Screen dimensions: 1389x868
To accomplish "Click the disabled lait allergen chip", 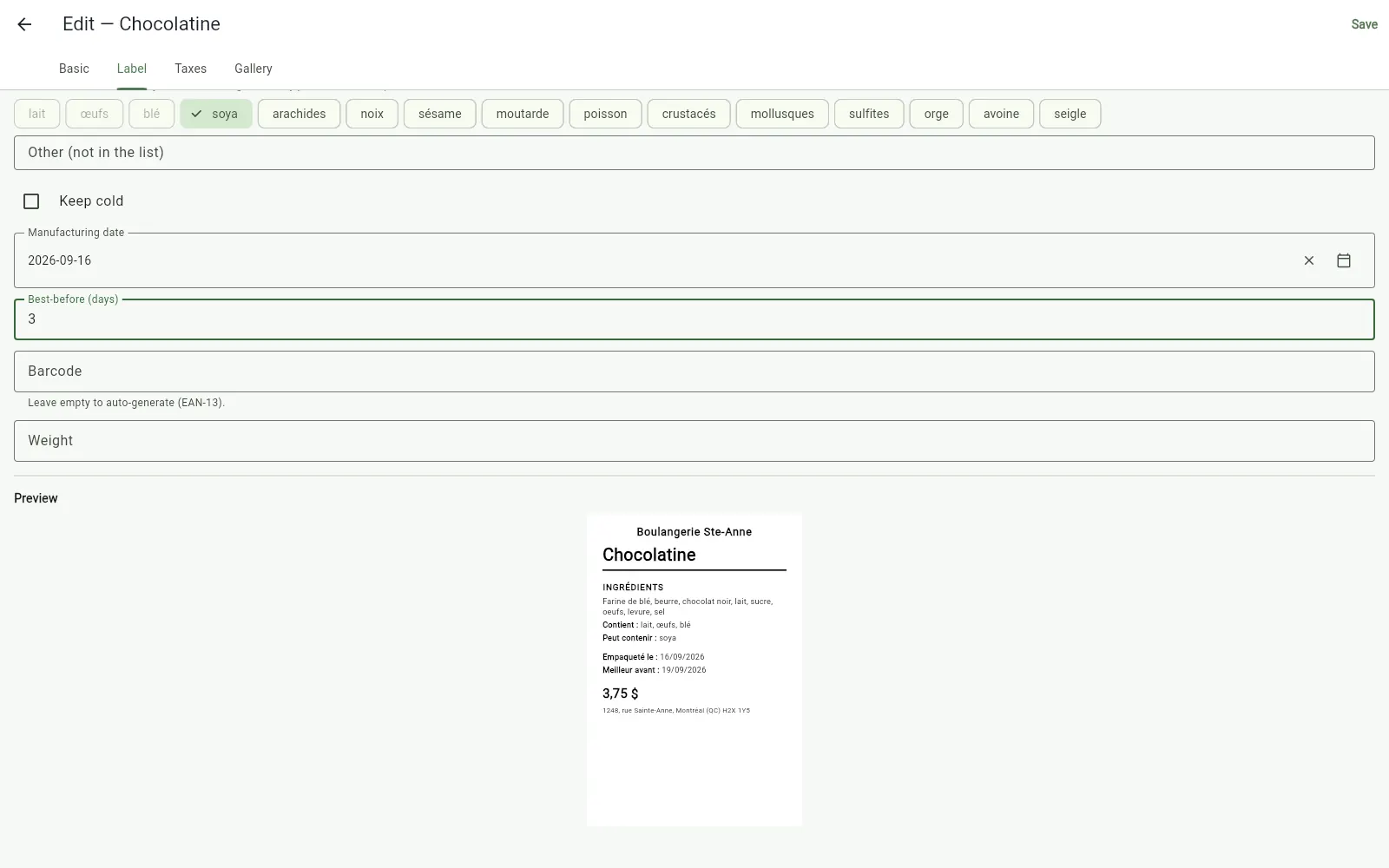I will (x=36, y=114).
